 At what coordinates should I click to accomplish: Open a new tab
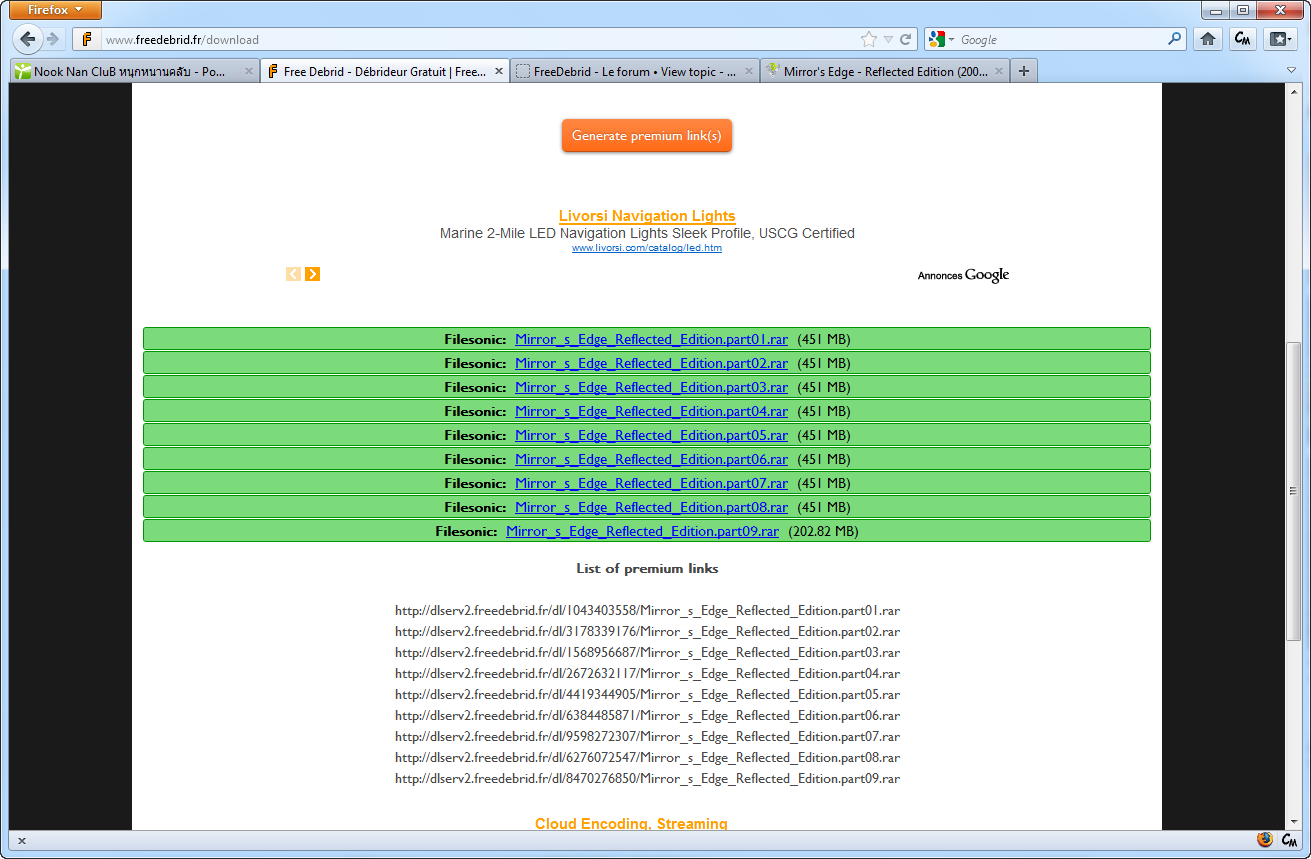tap(1023, 71)
